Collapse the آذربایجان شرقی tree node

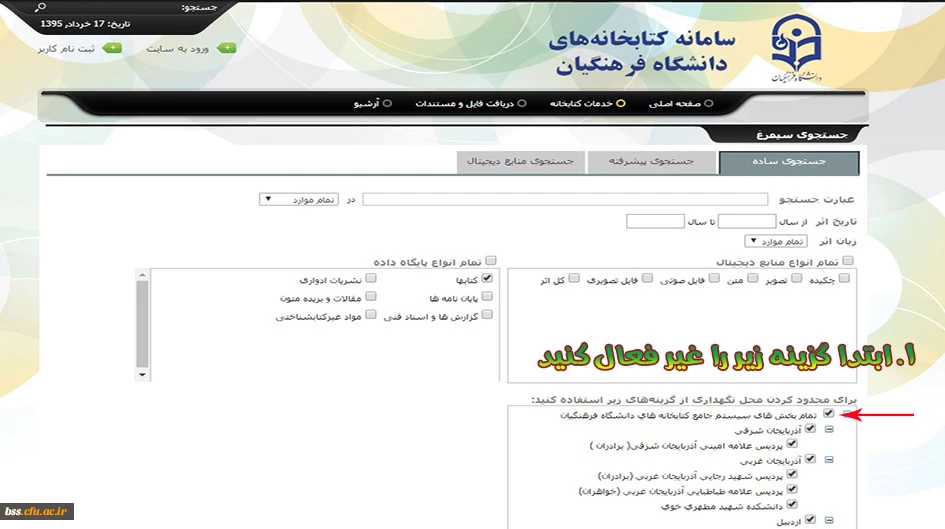pyautogui.click(x=829, y=429)
